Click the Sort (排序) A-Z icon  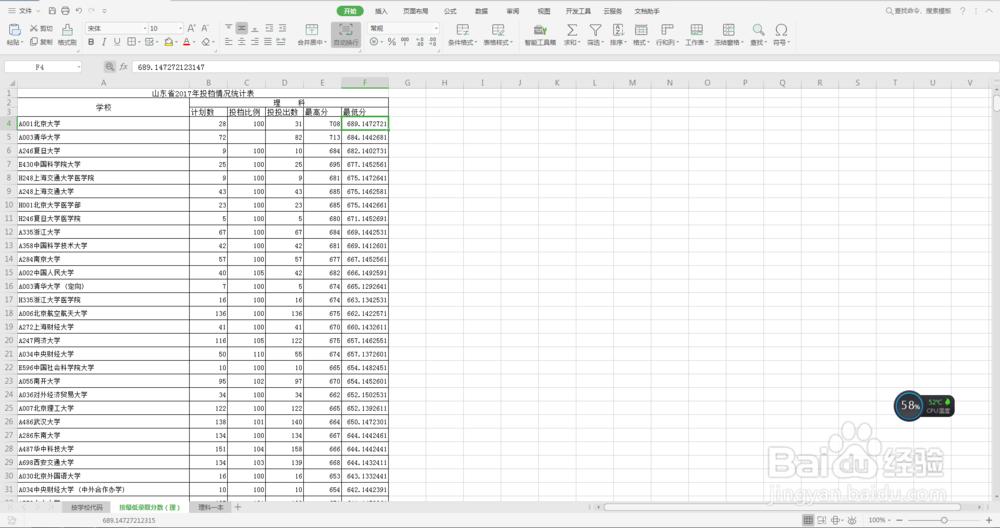point(618,29)
